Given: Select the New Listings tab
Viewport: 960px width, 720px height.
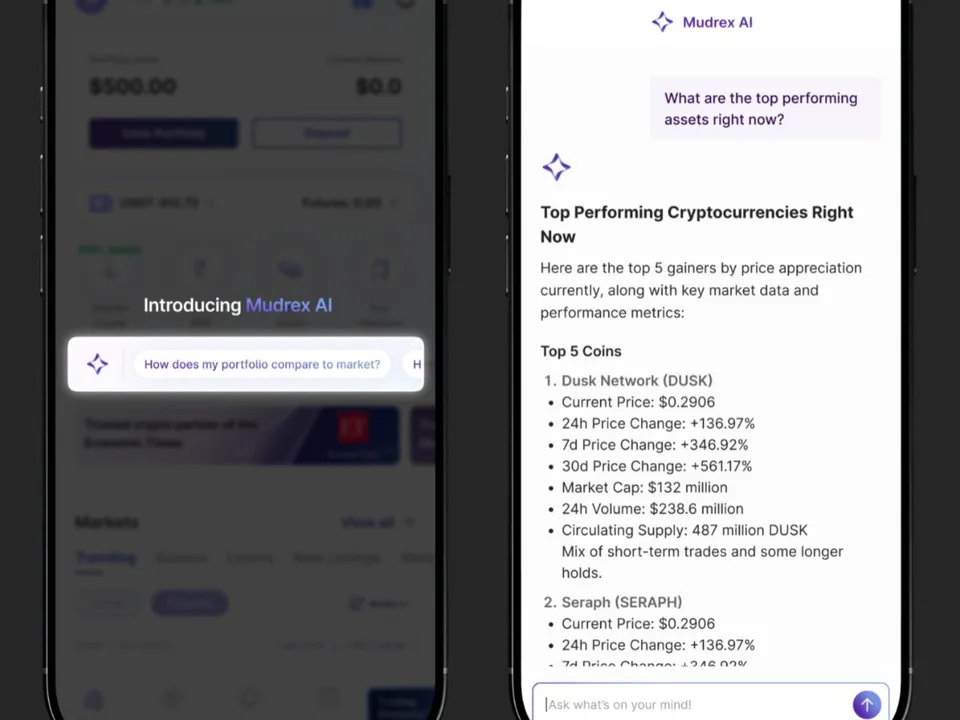Looking at the screenshot, I should [x=337, y=558].
